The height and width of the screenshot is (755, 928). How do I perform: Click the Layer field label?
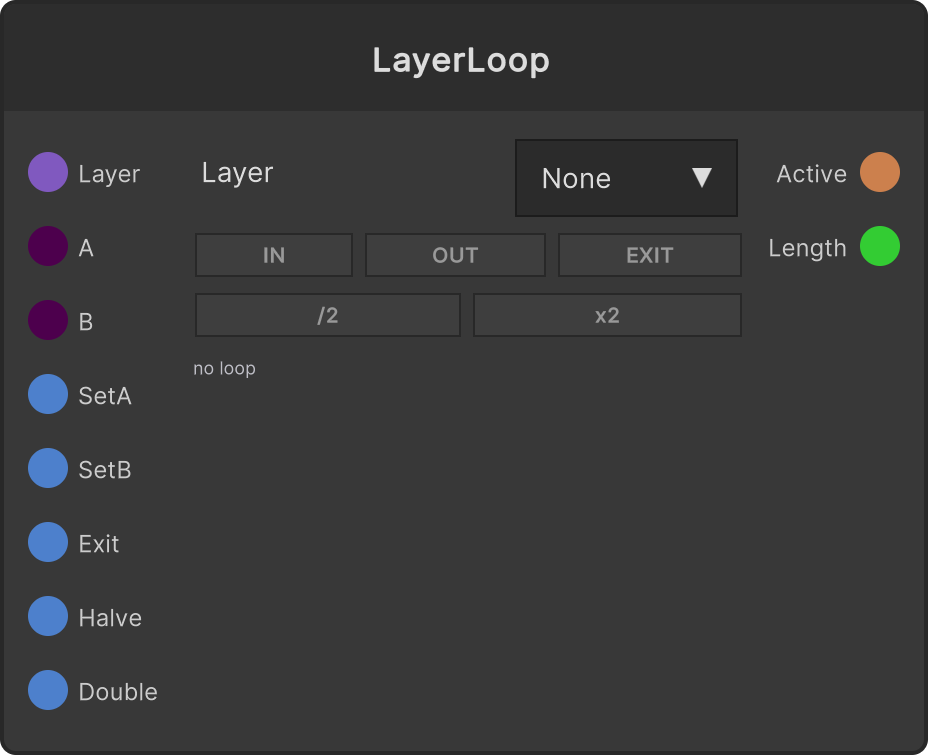point(237,173)
